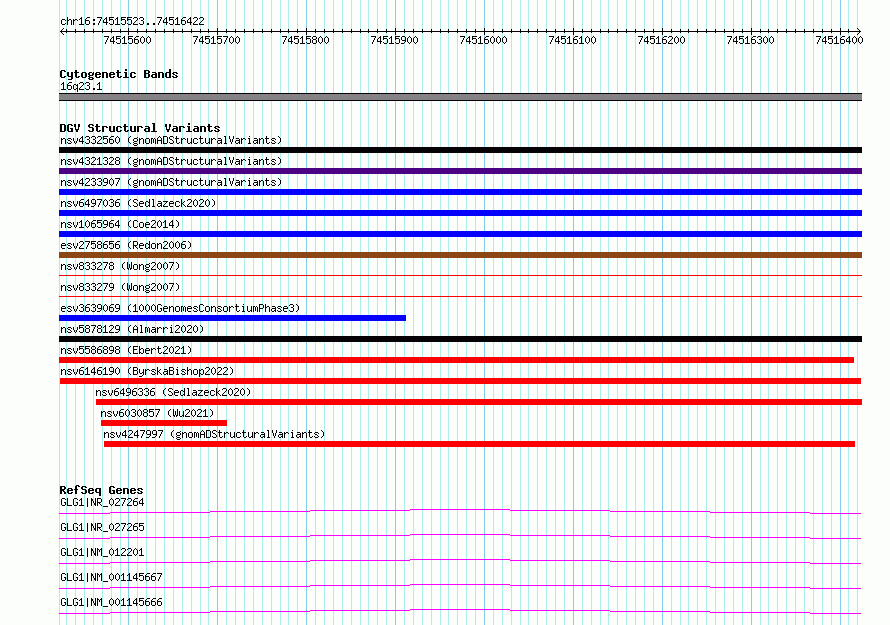Open transcript label GLG1|NM_001145666
The width and height of the screenshot is (890, 625).
coord(111,602)
